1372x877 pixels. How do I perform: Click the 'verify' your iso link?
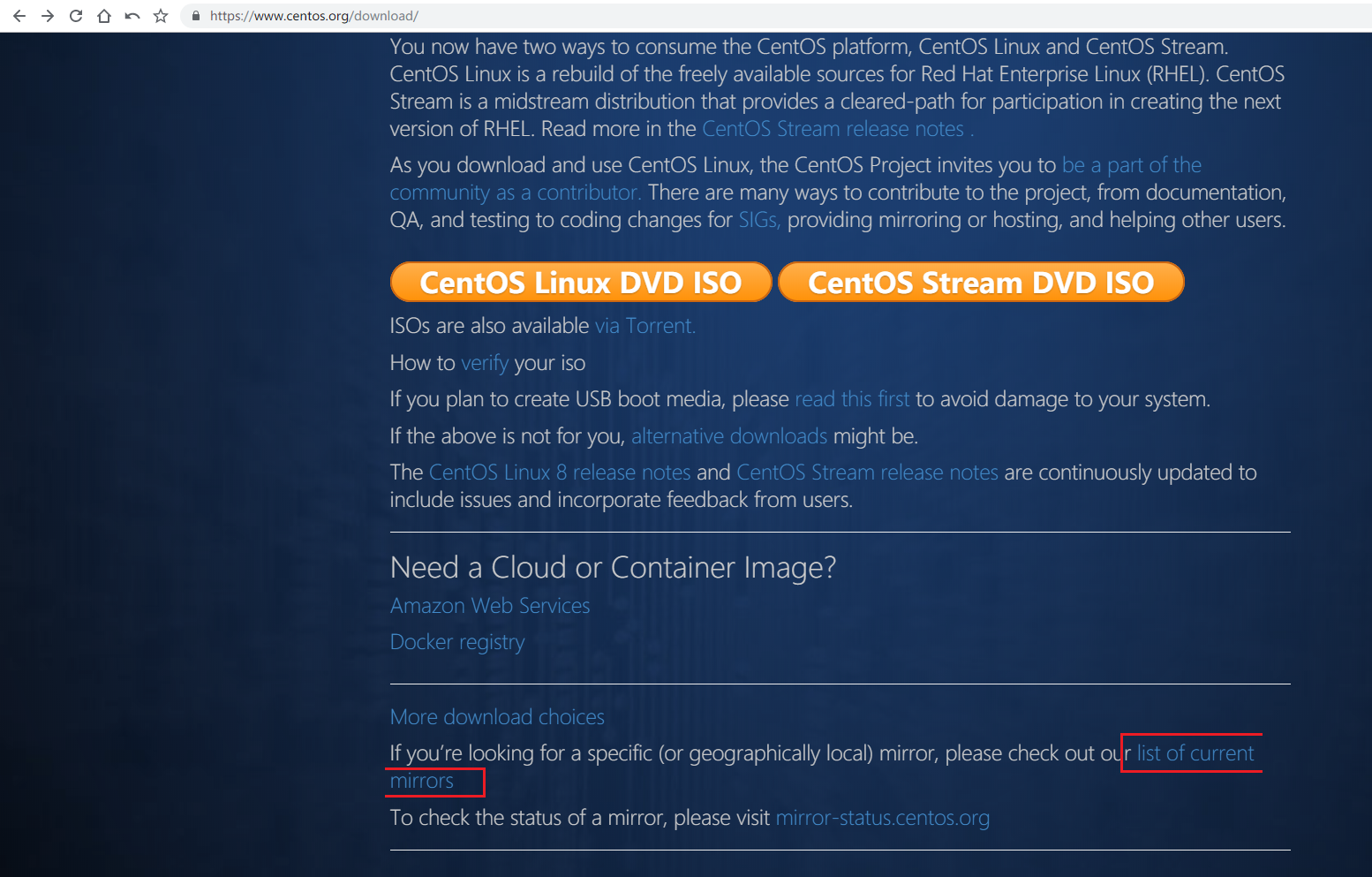tap(485, 363)
